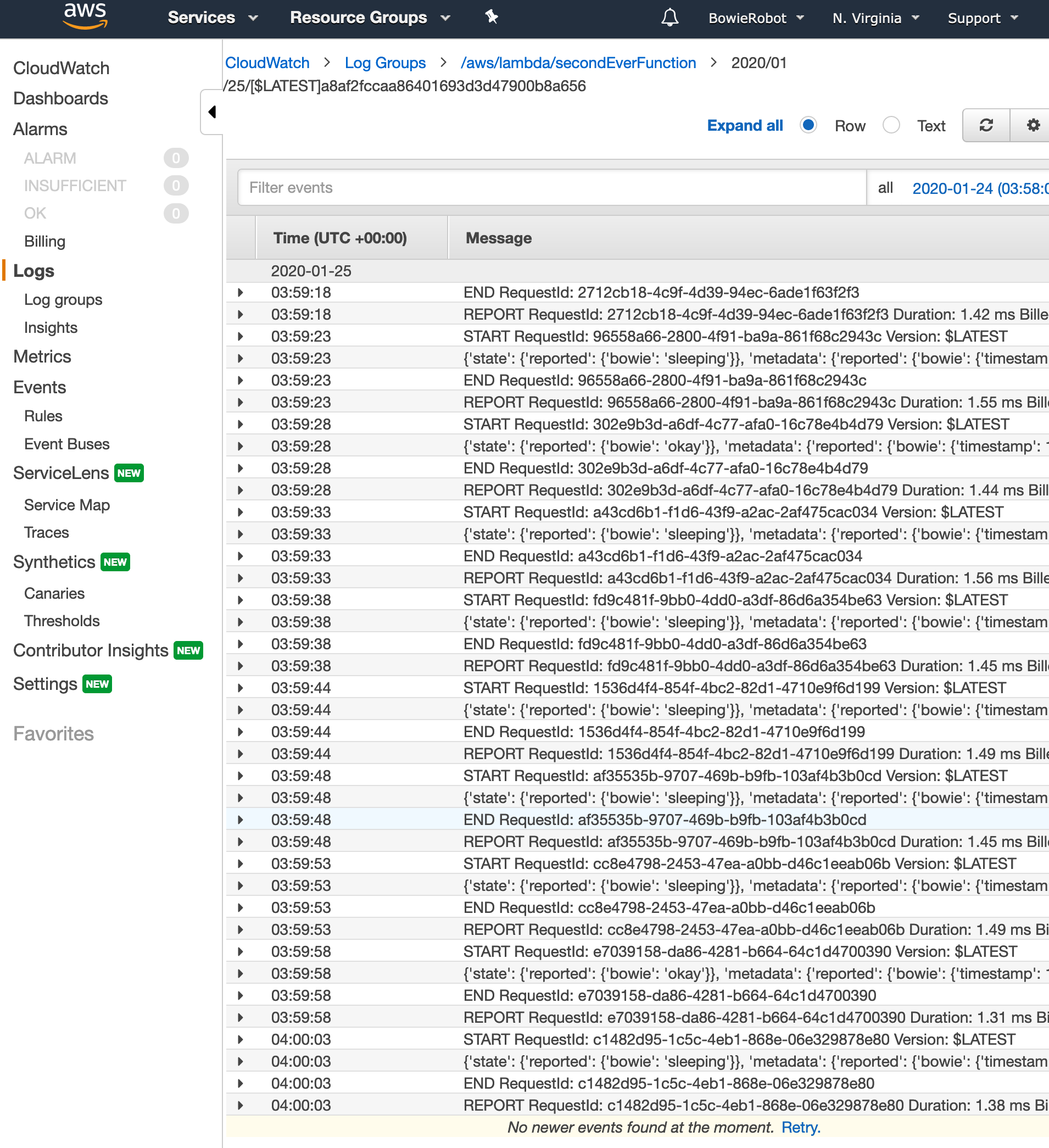Viewport: 1049px width, 1148px height.
Task: Focus the Filter events input
Action: (551, 187)
